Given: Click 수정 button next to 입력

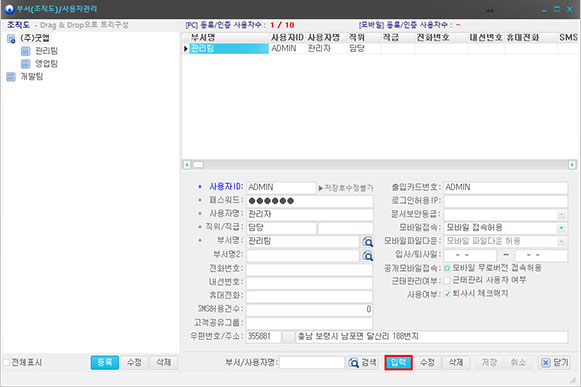Looking at the screenshot, I should click(427, 363).
